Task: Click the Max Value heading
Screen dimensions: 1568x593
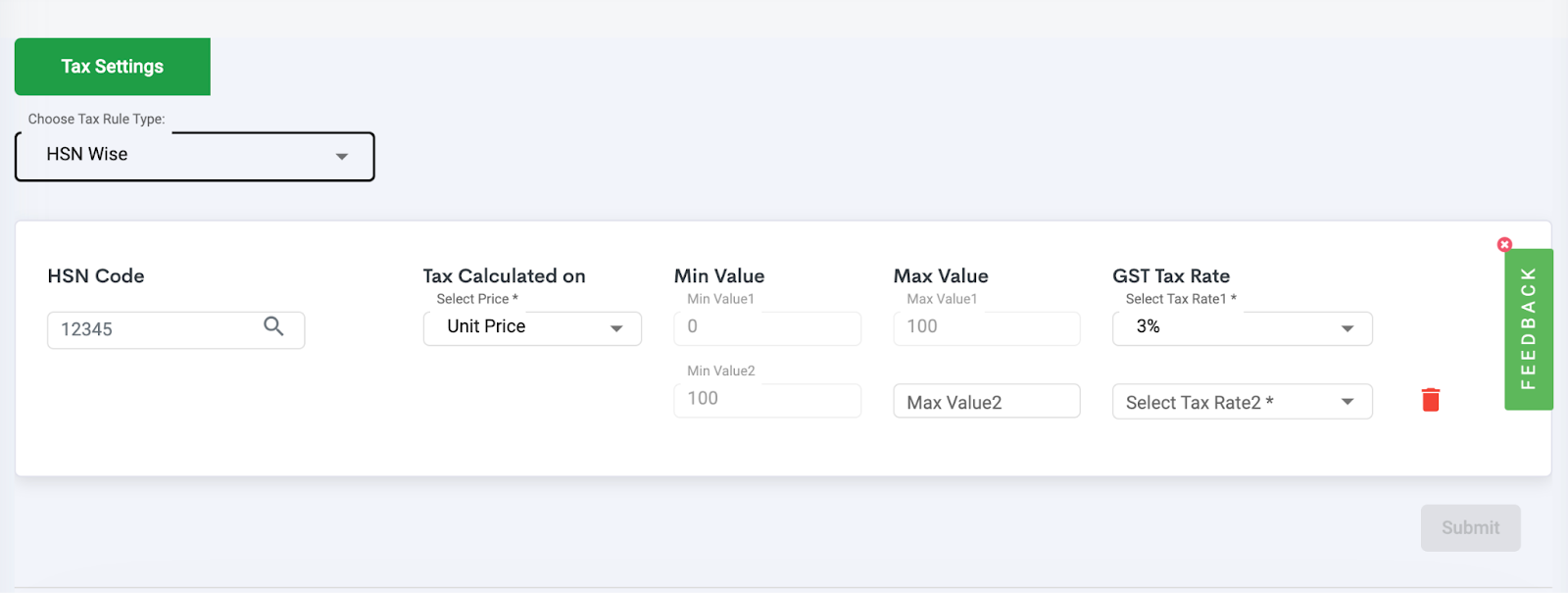Action: coord(941,276)
